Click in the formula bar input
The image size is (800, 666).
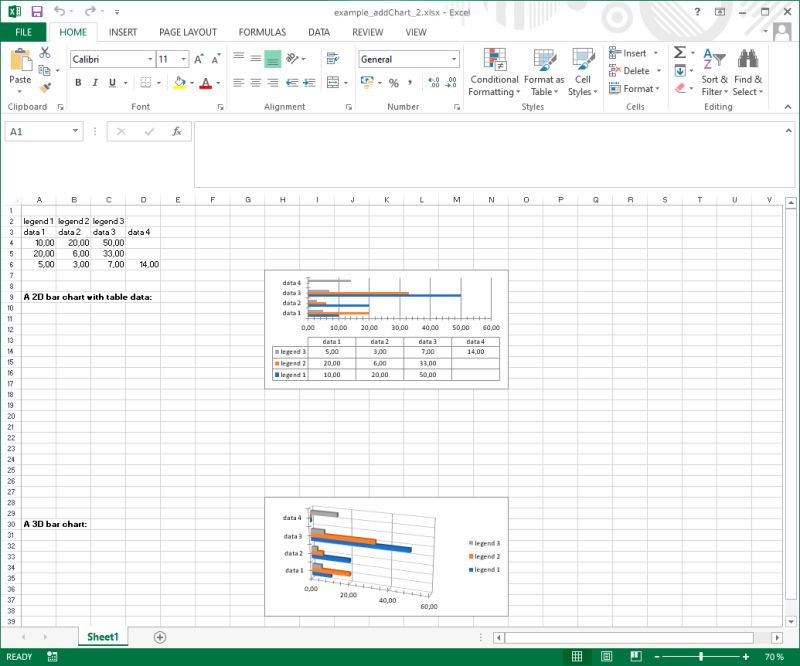click(x=493, y=155)
